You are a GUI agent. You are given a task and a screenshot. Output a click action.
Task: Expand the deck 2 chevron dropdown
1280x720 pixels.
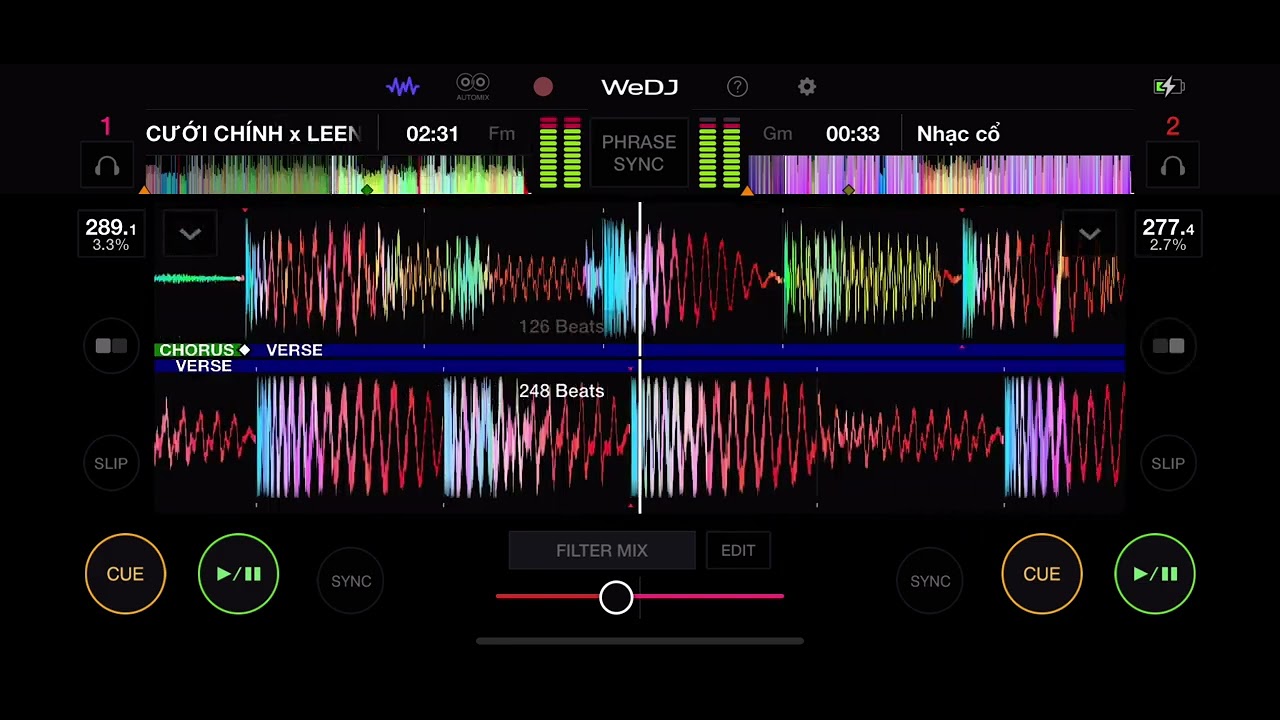click(1089, 234)
